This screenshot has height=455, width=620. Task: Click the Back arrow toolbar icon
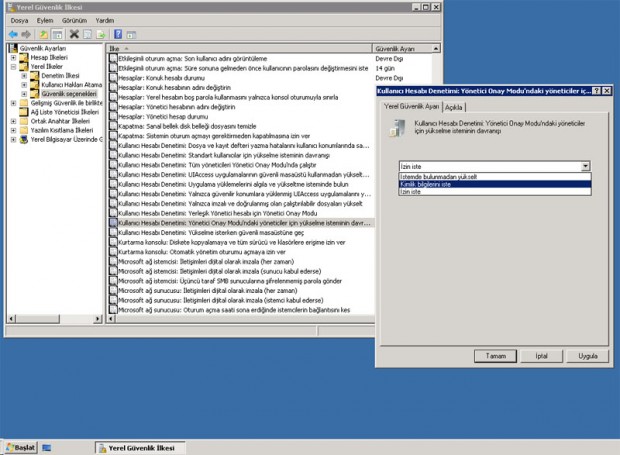11,33
